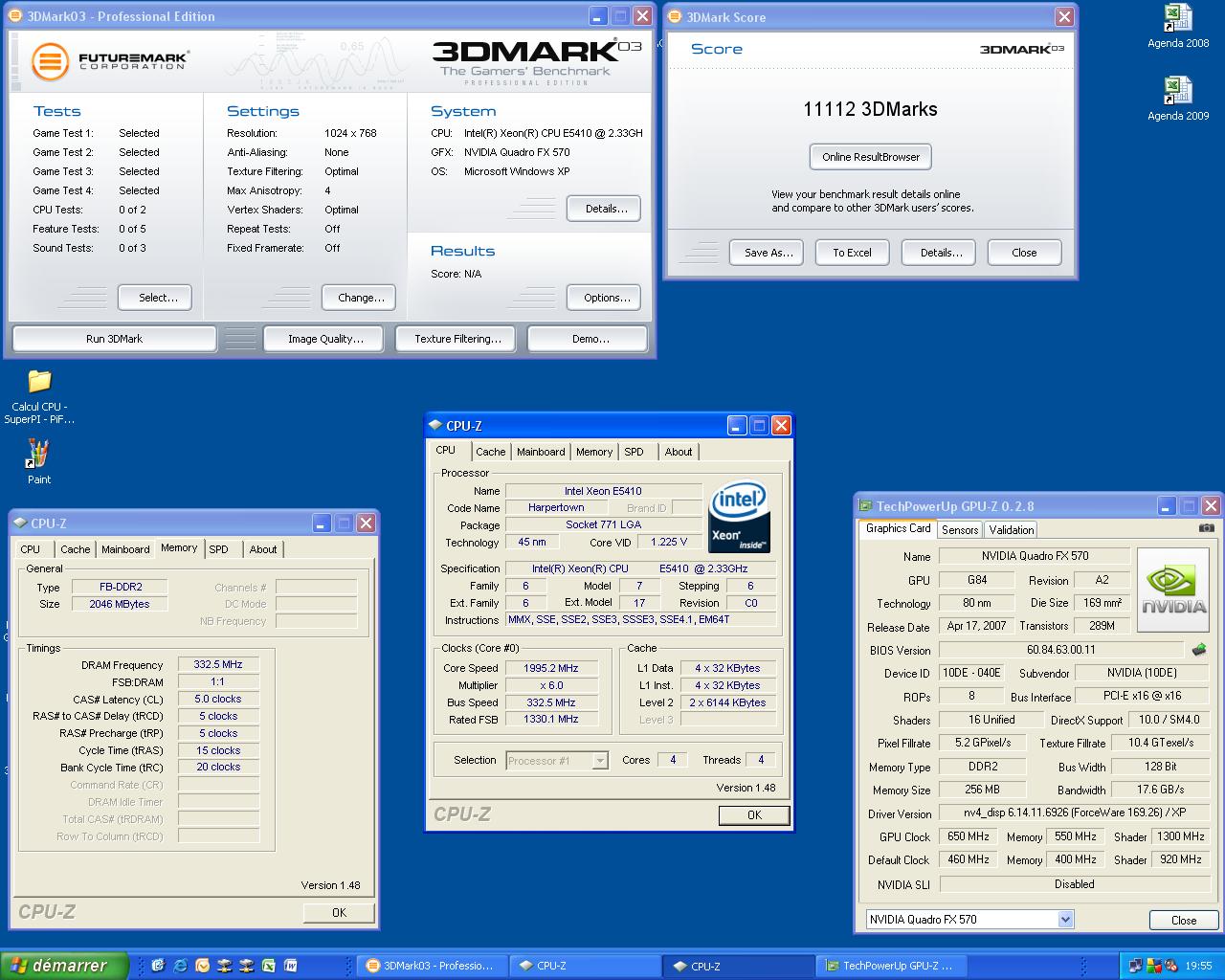This screenshot has width=1225, height=980.
Task: Open the GPU selection dropdown in GPU-Z
Action: [1065, 920]
